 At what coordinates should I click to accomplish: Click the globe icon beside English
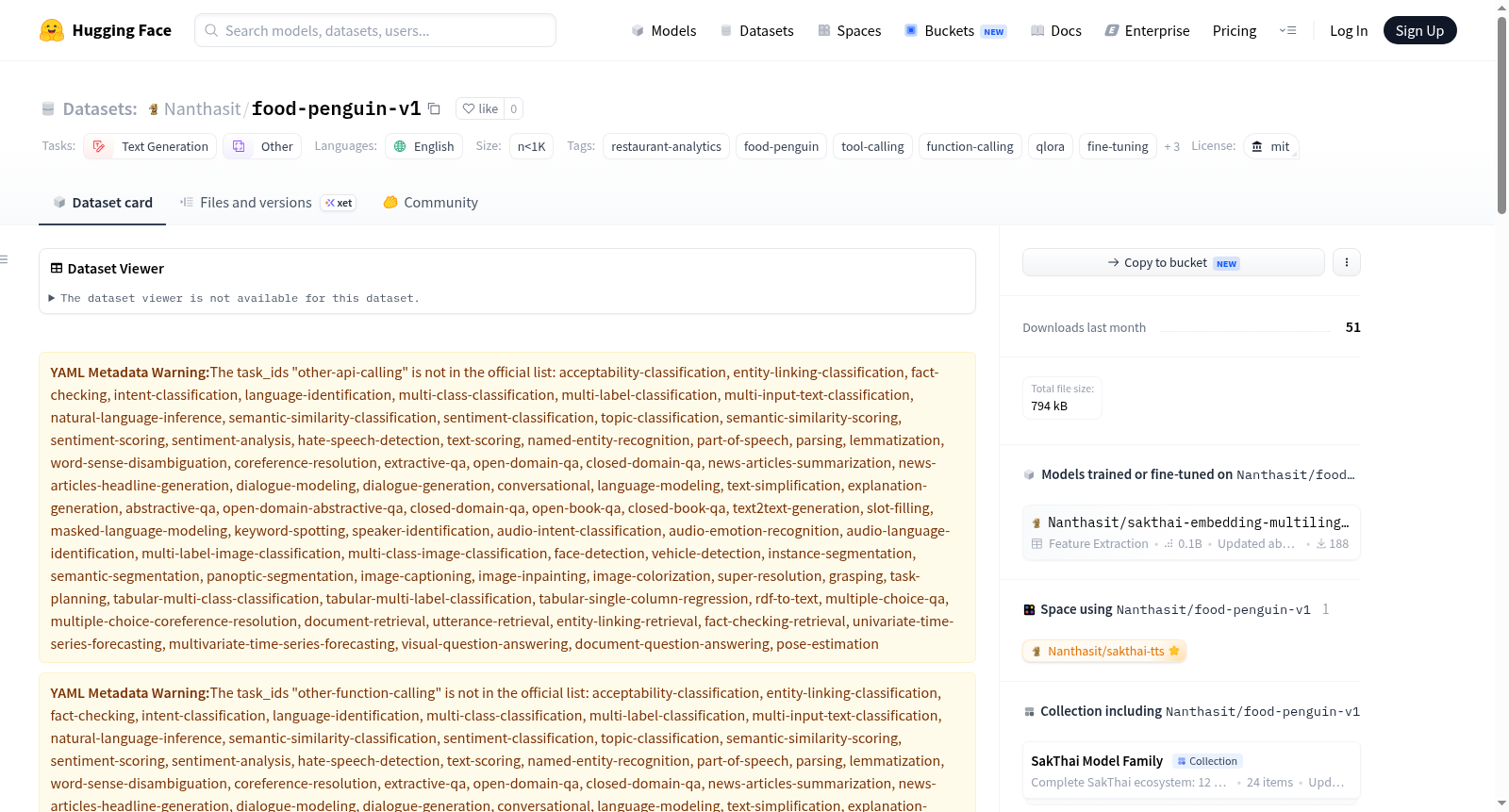click(400, 146)
